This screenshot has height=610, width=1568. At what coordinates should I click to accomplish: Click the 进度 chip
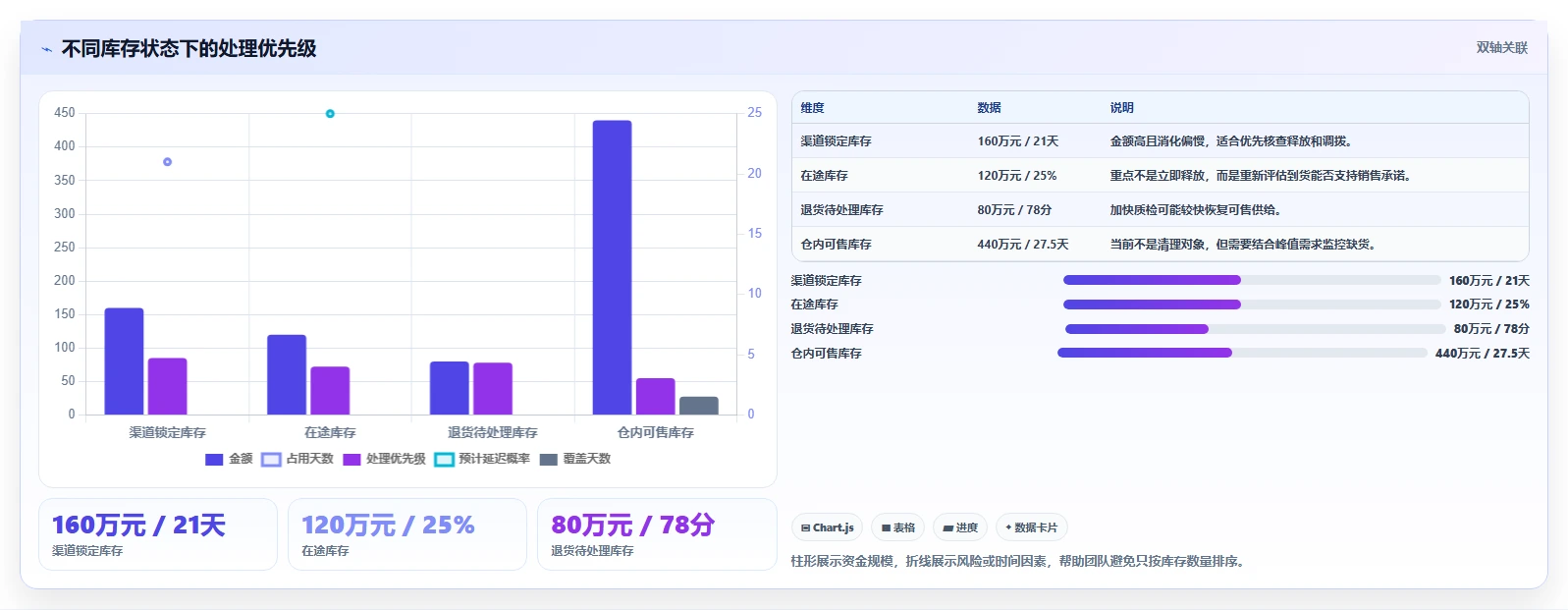pos(960,527)
